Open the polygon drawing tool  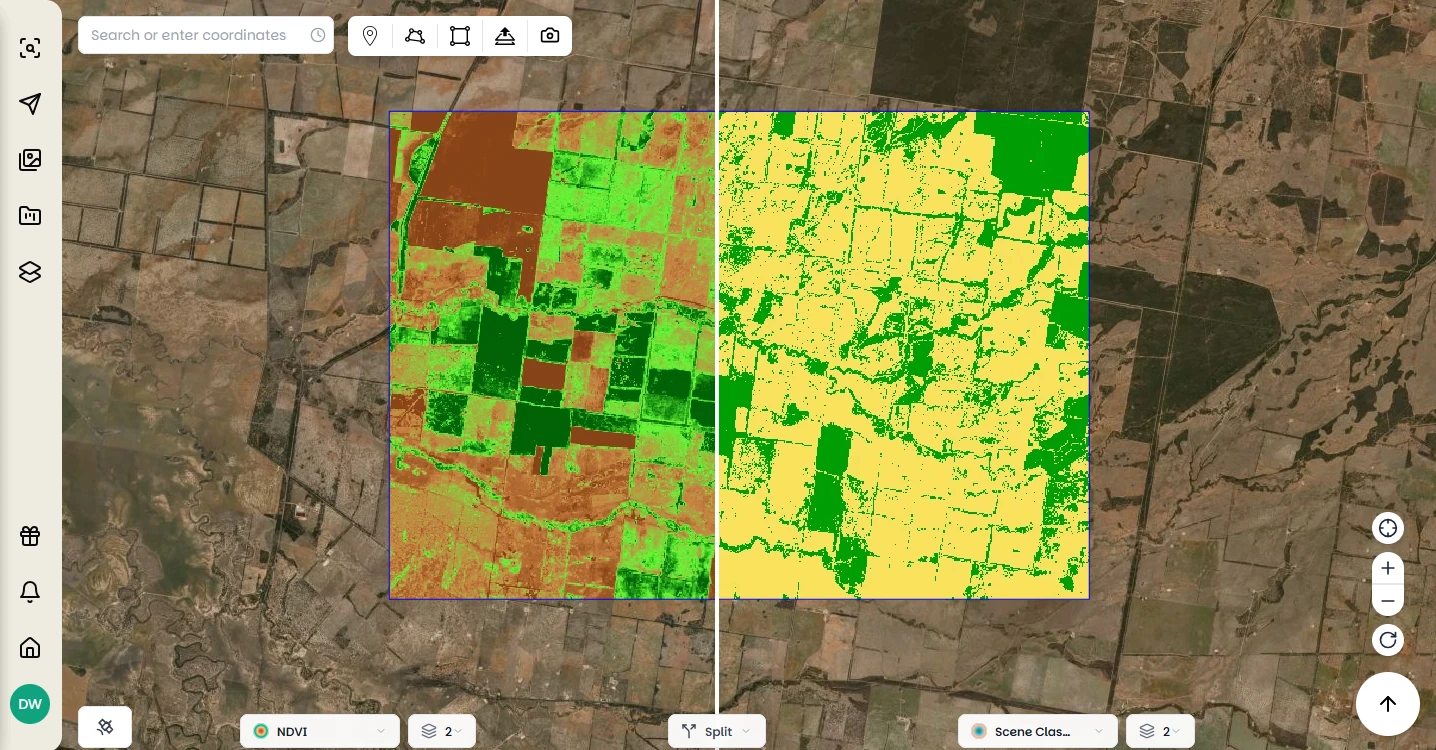415,35
